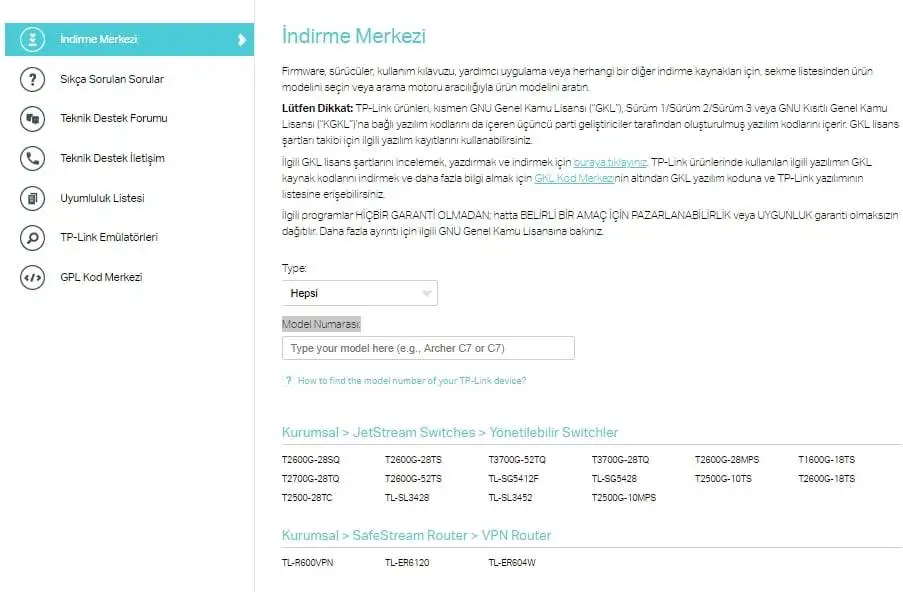Viewport: 903px width, 592px height.
Task: Click the 'buraya tıklayınız' link
Action: point(610,162)
